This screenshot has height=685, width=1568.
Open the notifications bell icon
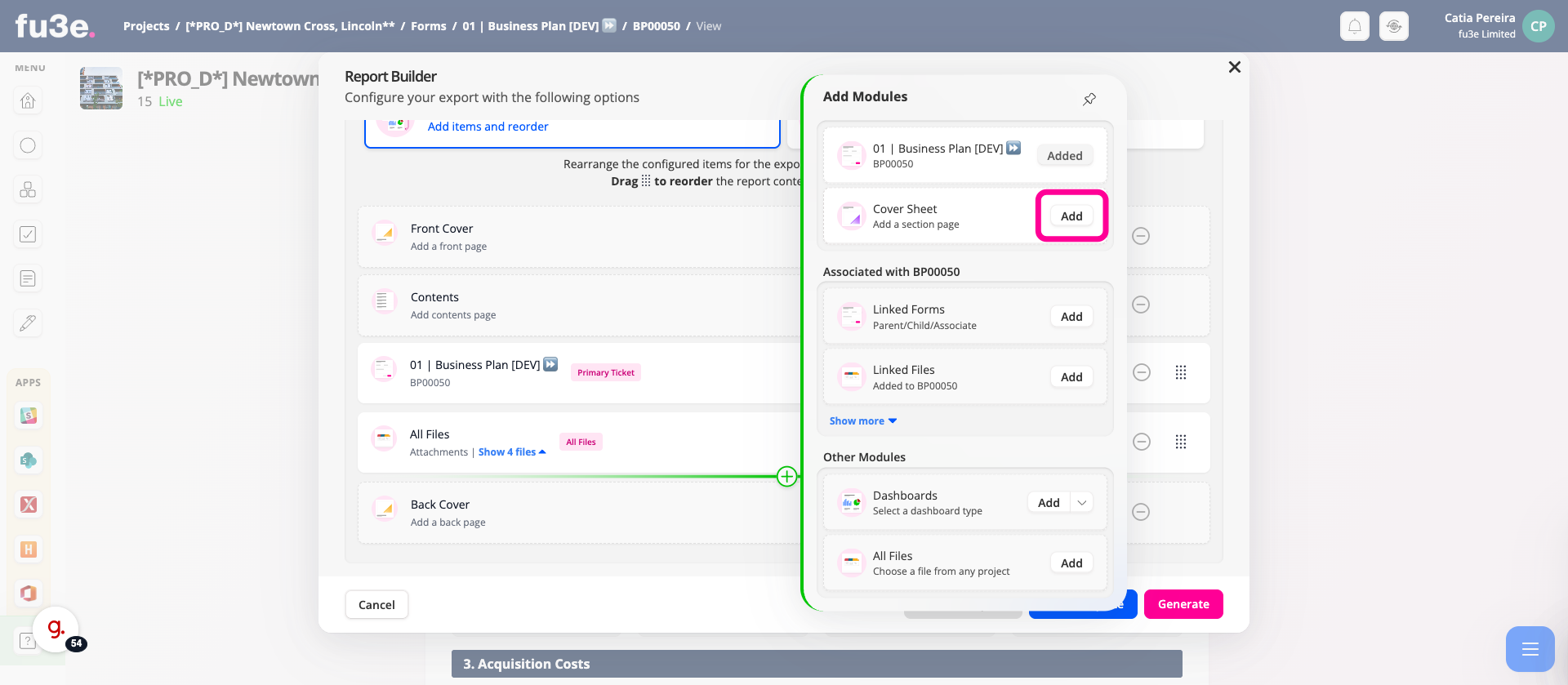pos(1355,26)
